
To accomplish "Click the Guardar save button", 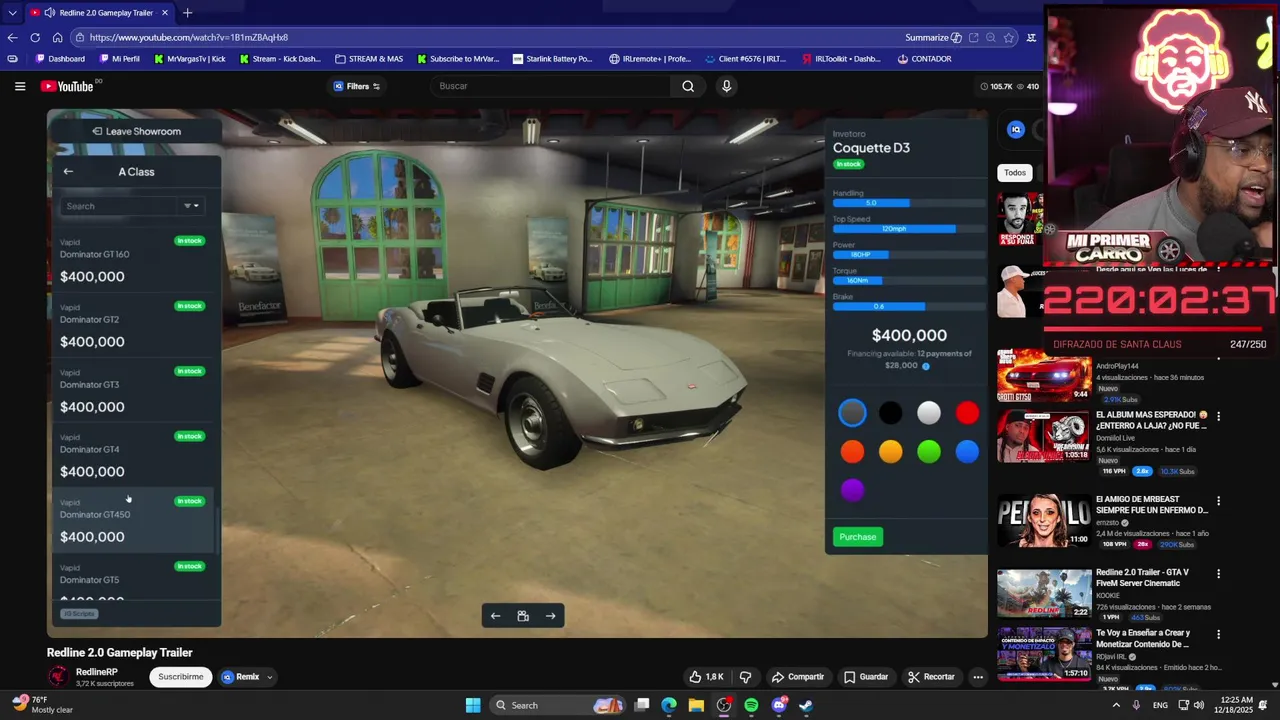I will [866, 677].
